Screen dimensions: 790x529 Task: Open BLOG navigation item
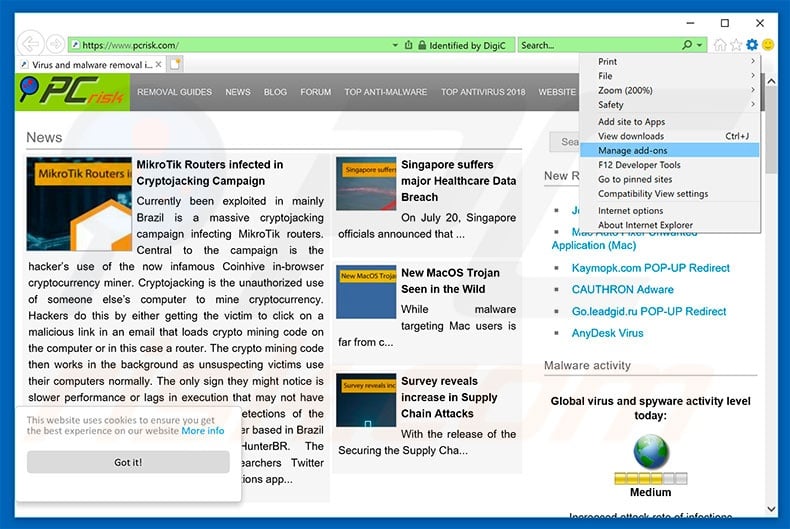pyautogui.click(x=275, y=92)
